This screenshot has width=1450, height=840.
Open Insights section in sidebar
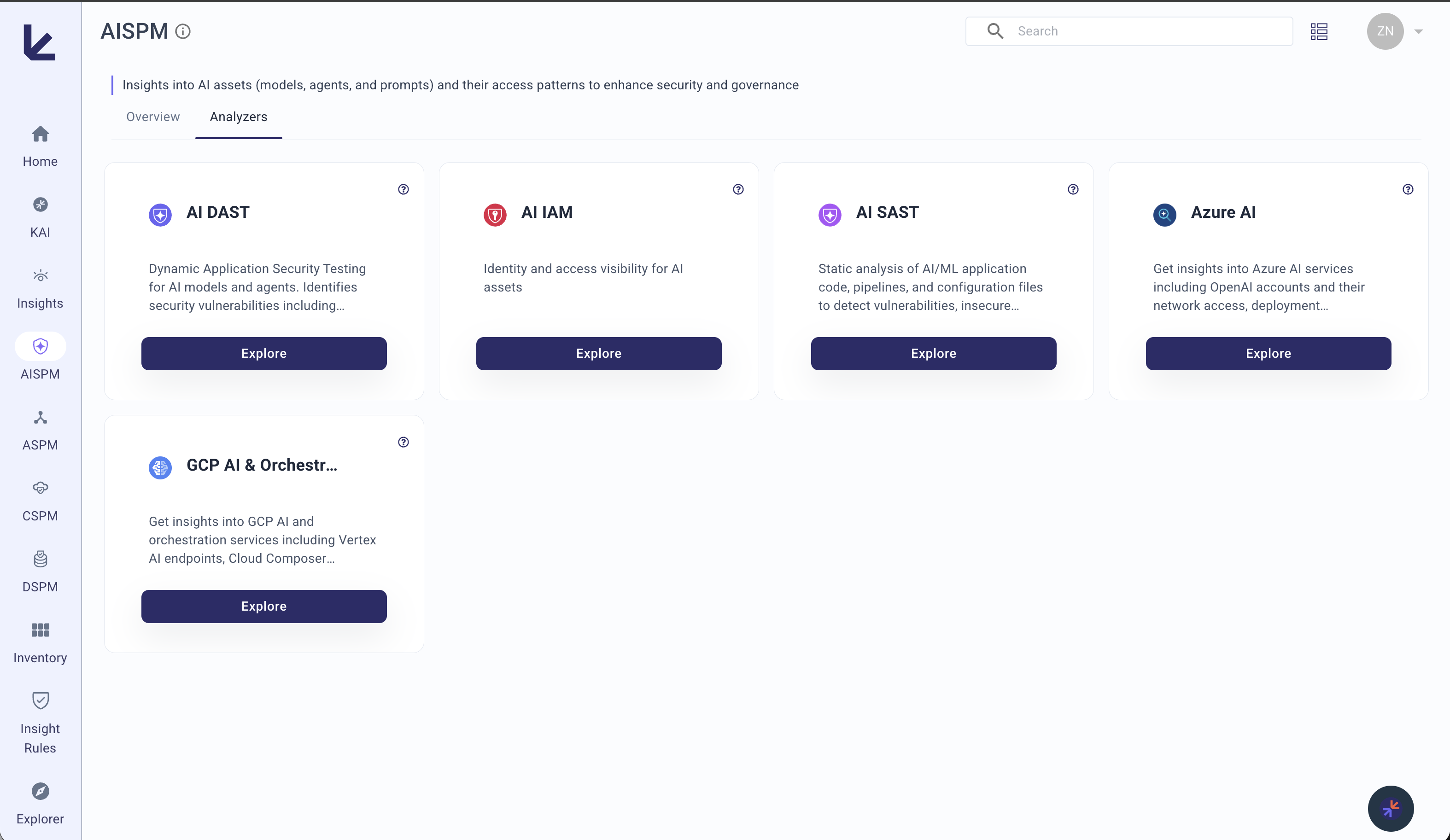click(x=40, y=289)
